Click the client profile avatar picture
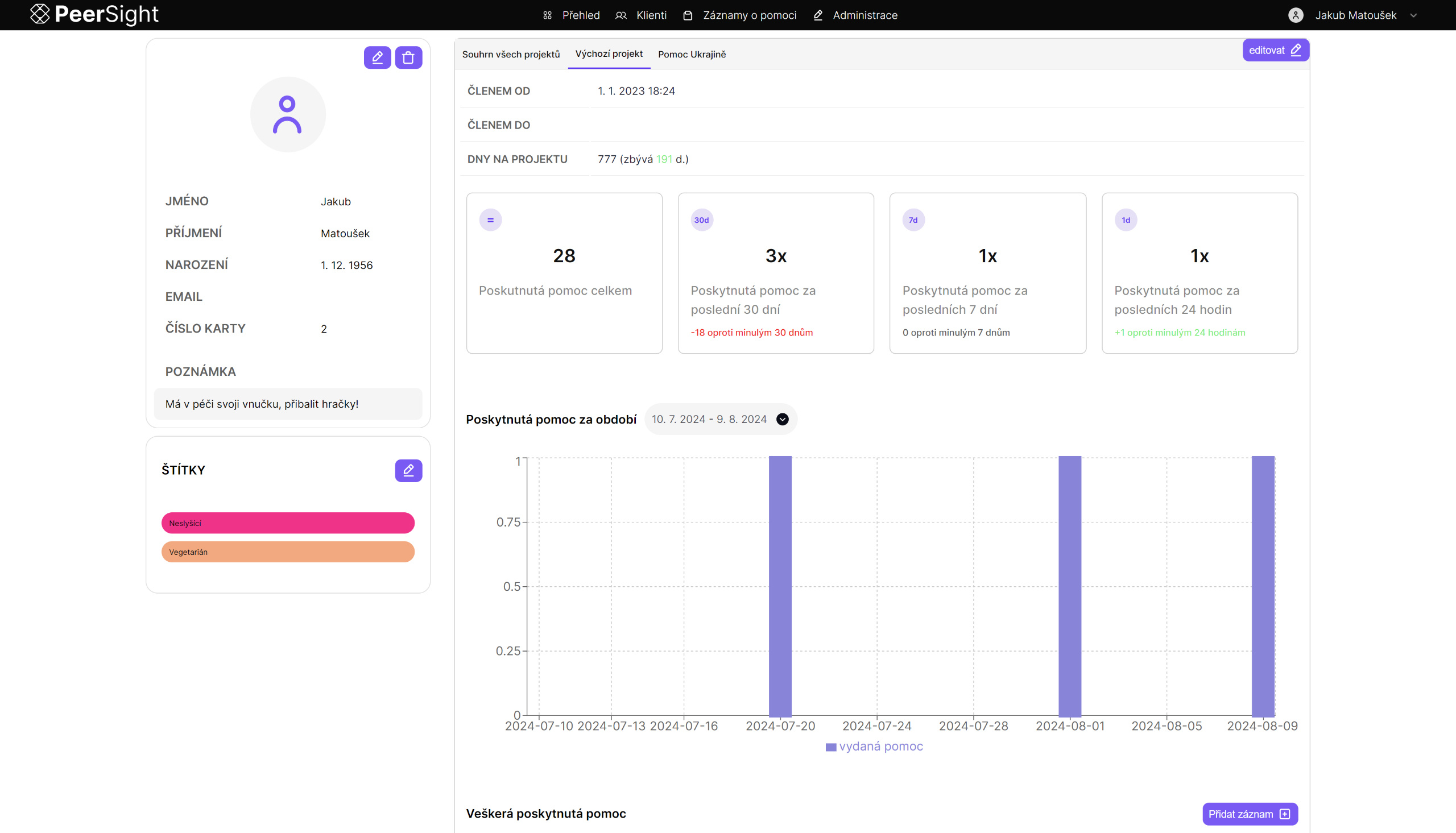This screenshot has width=1456, height=833. click(x=288, y=114)
